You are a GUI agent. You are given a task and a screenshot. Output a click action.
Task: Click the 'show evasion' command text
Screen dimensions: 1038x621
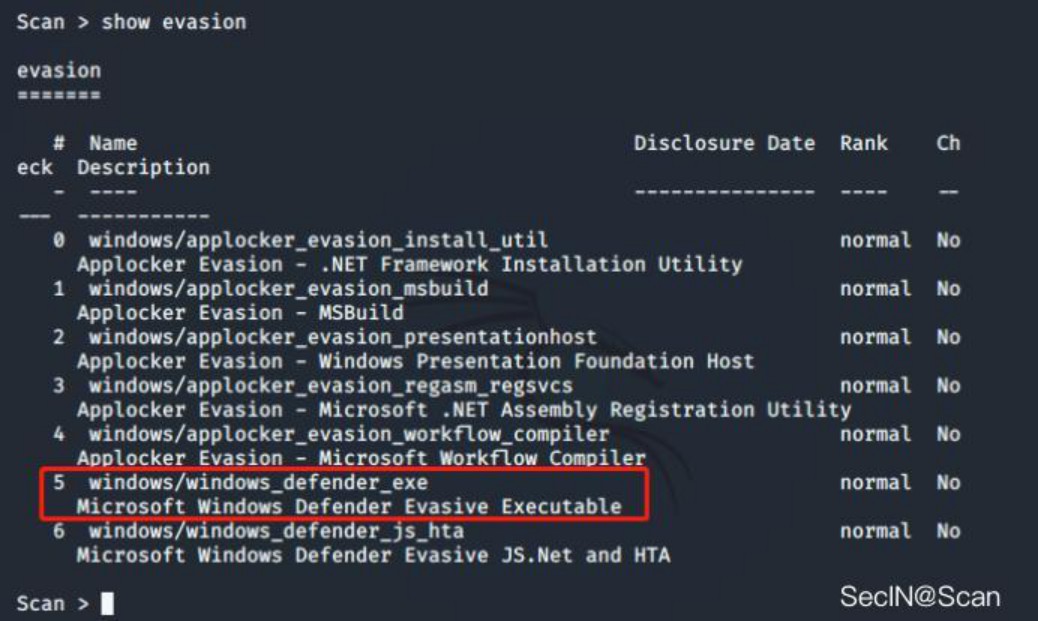173,22
